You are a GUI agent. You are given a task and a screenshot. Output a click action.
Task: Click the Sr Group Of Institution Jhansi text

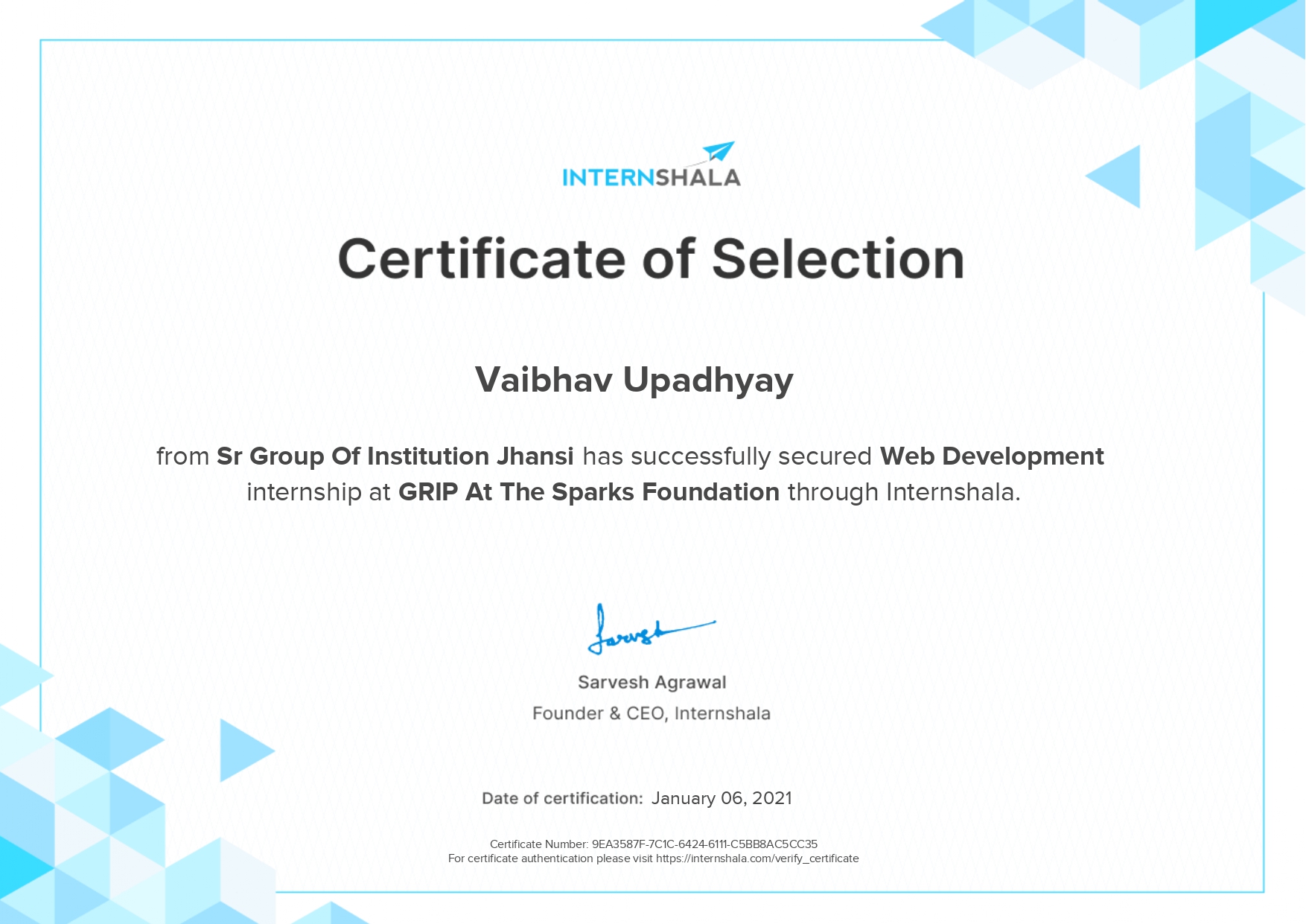coord(395,456)
